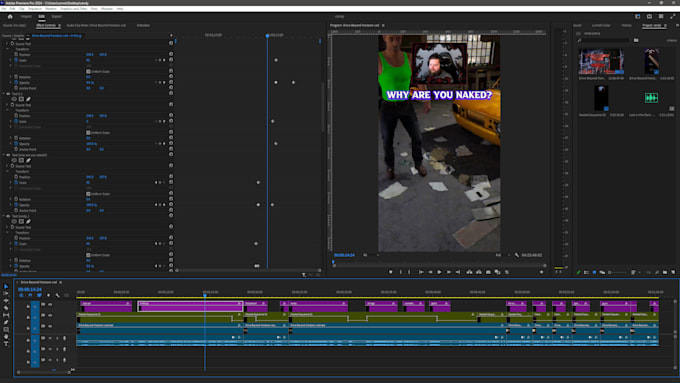
Task: Go to Out point in Program Monitor
Action: 458,272
